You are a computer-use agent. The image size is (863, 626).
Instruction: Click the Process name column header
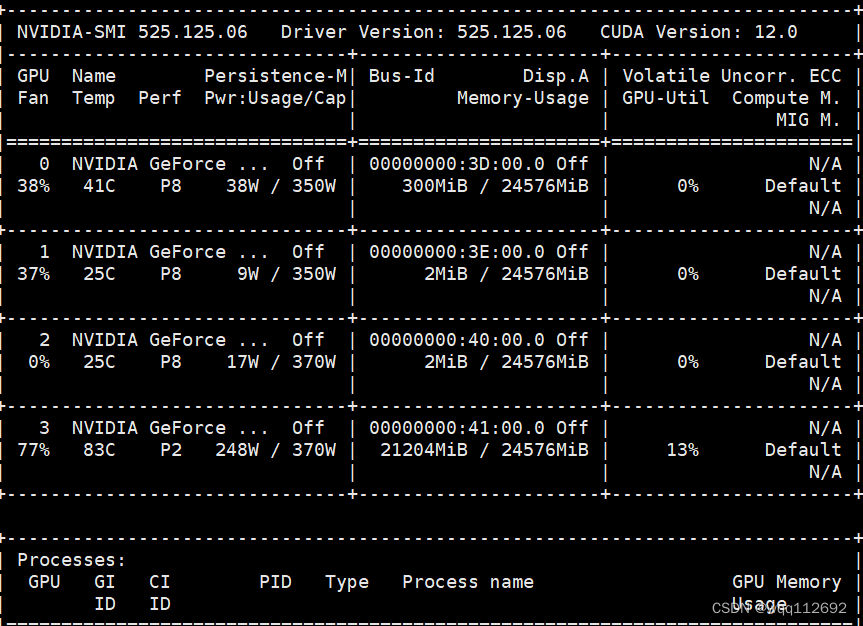pyautogui.click(x=468, y=583)
